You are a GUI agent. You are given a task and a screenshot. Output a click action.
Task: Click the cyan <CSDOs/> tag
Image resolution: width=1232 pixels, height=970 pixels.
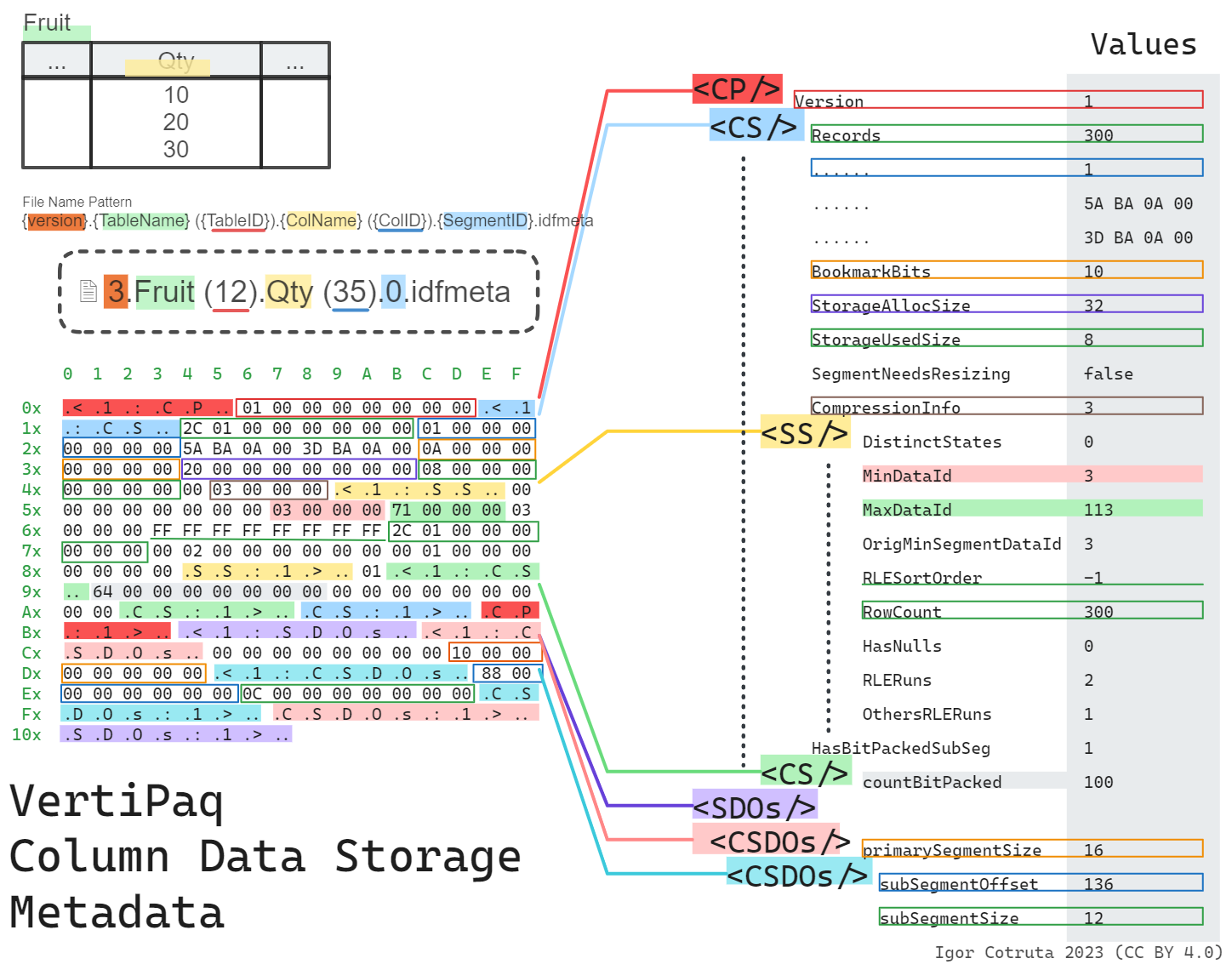[x=799, y=875]
